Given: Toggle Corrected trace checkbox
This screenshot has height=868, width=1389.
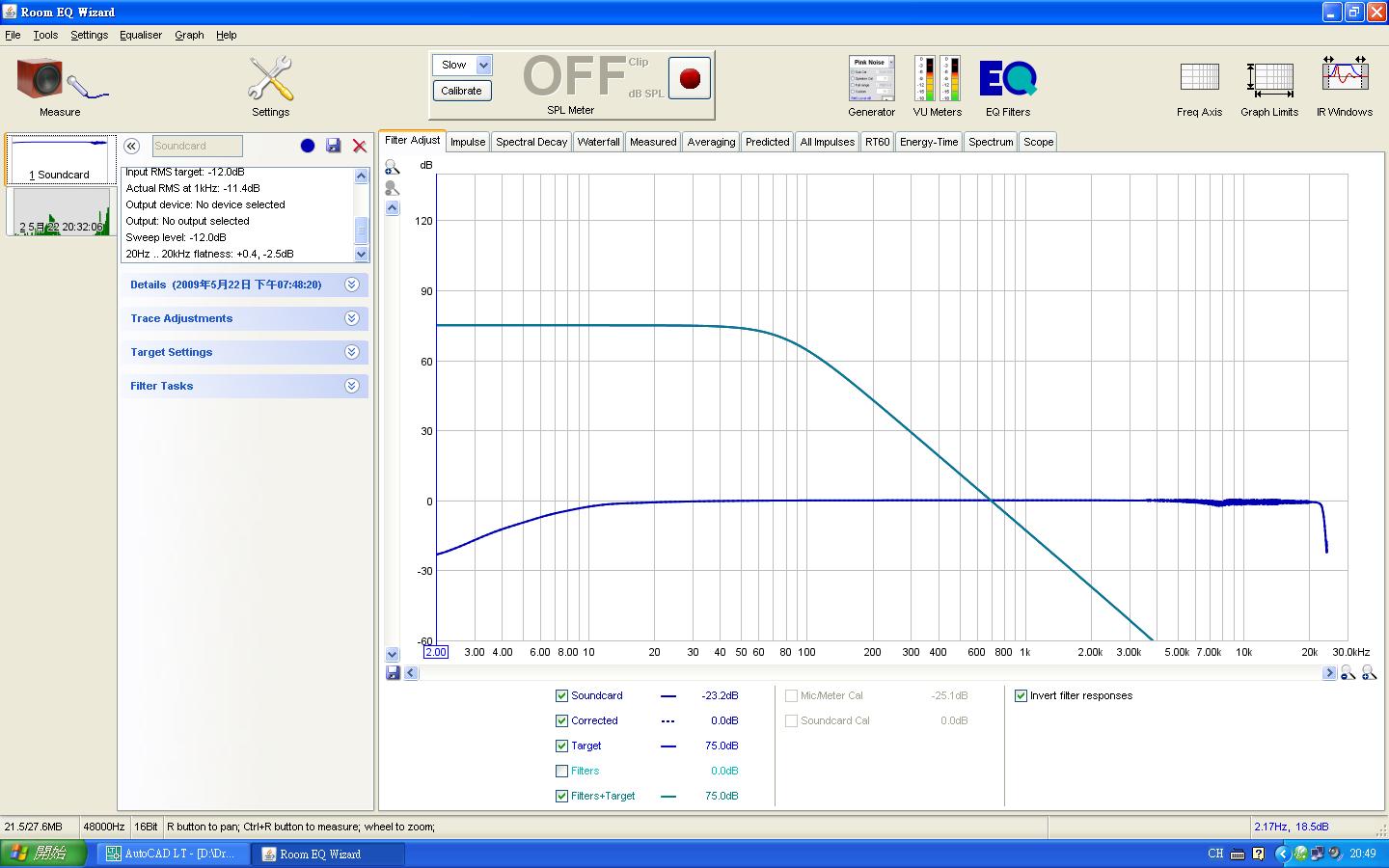Looking at the screenshot, I should (561, 720).
